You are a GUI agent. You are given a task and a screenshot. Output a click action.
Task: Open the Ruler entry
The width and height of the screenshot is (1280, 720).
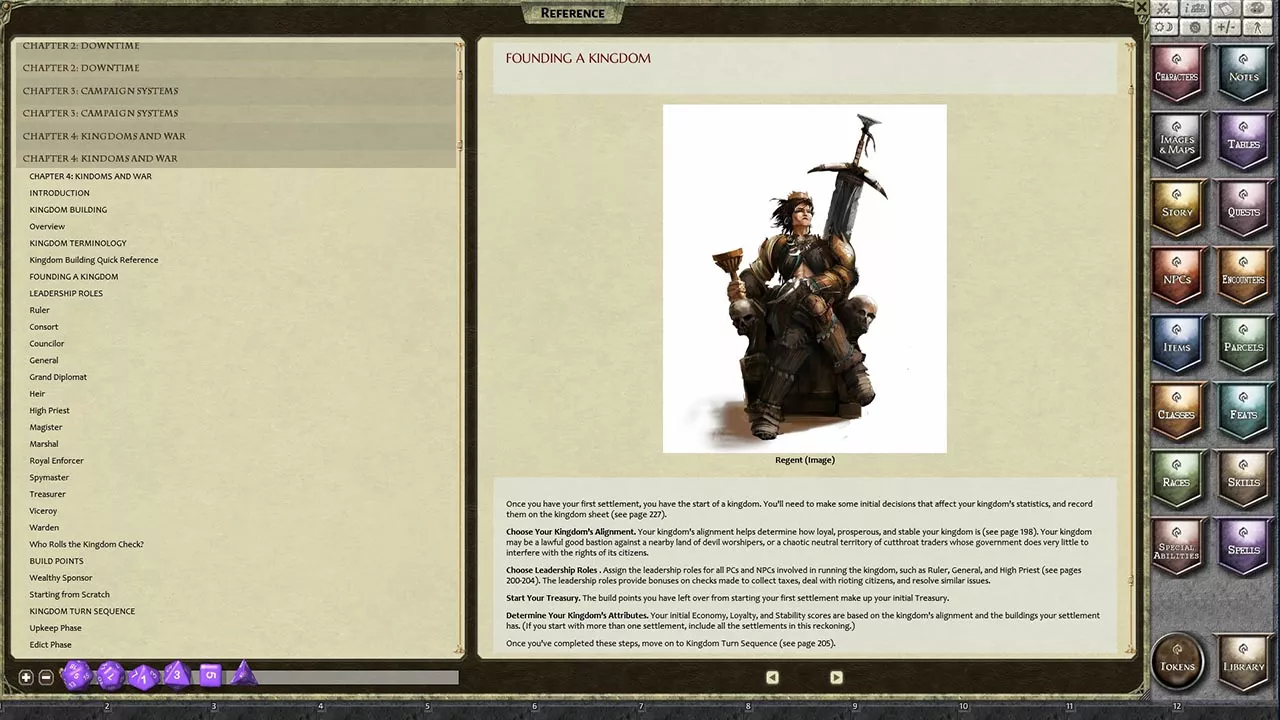coord(39,310)
